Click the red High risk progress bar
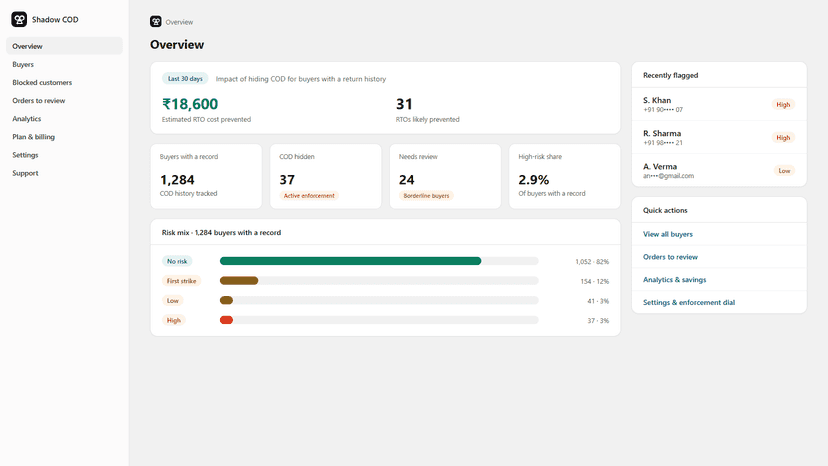828x466 pixels. [226, 320]
